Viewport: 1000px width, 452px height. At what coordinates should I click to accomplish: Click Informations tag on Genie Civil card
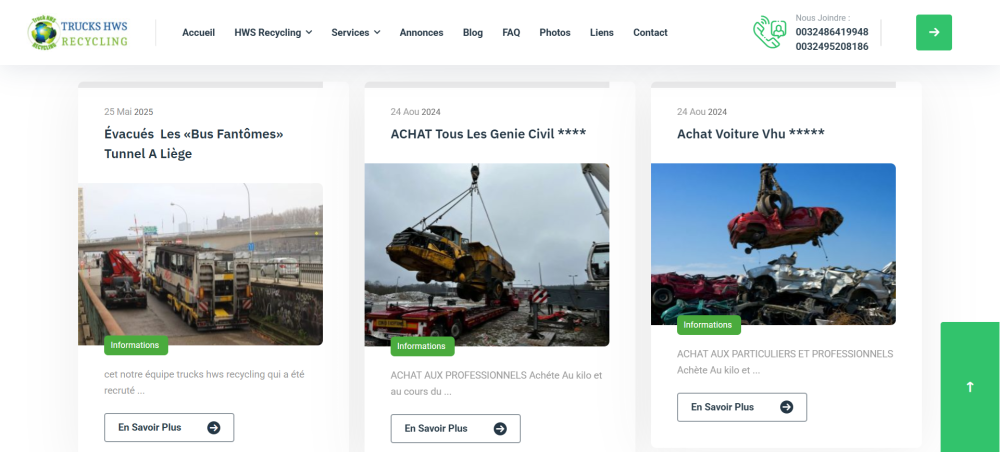coord(422,346)
